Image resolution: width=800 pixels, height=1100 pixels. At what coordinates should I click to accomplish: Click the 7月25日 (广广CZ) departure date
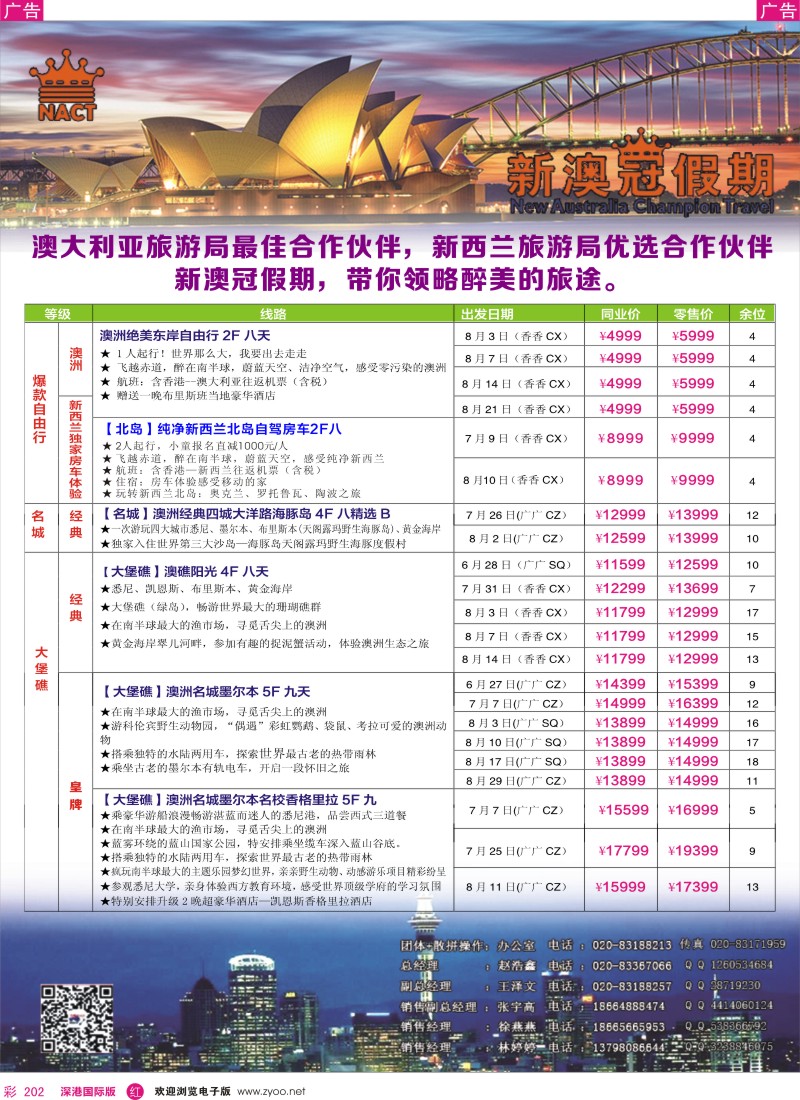516,851
